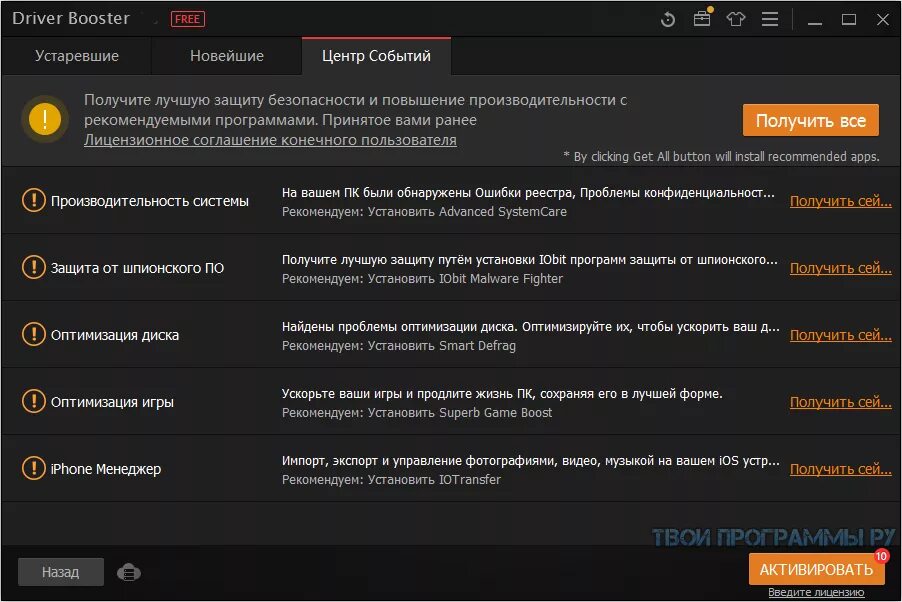
Task: Click warning icon beside iPhone Менеджер
Action: point(34,468)
